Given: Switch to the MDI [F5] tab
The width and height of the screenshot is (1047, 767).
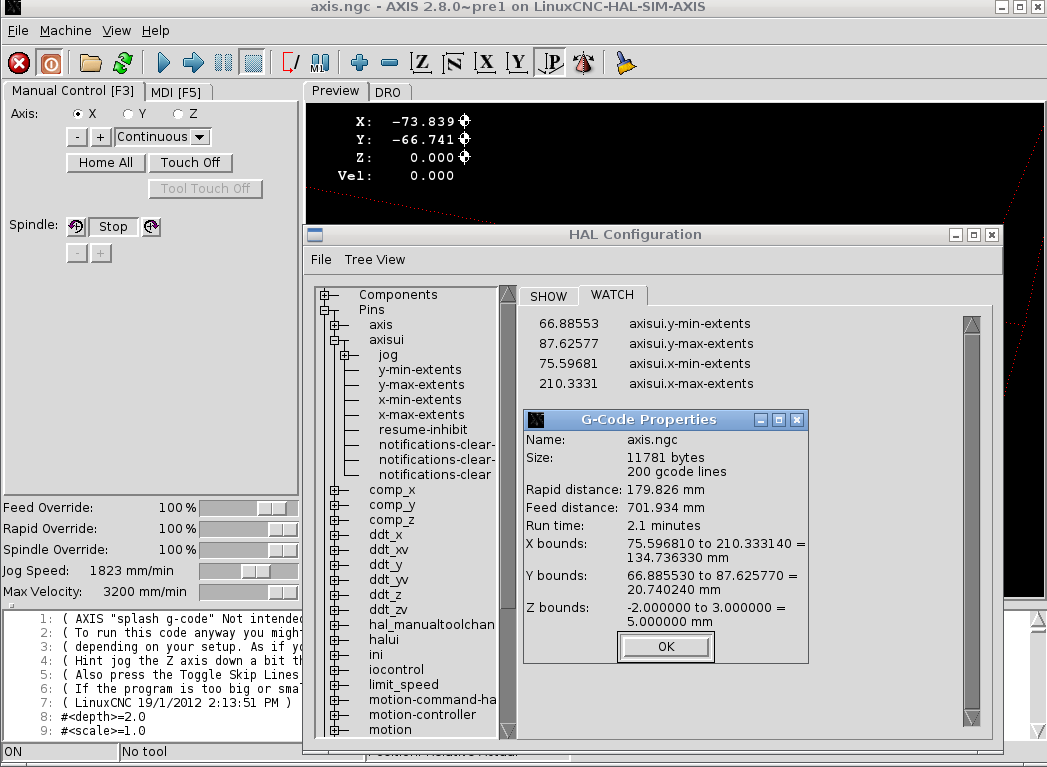Looking at the screenshot, I should [x=176, y=92].
